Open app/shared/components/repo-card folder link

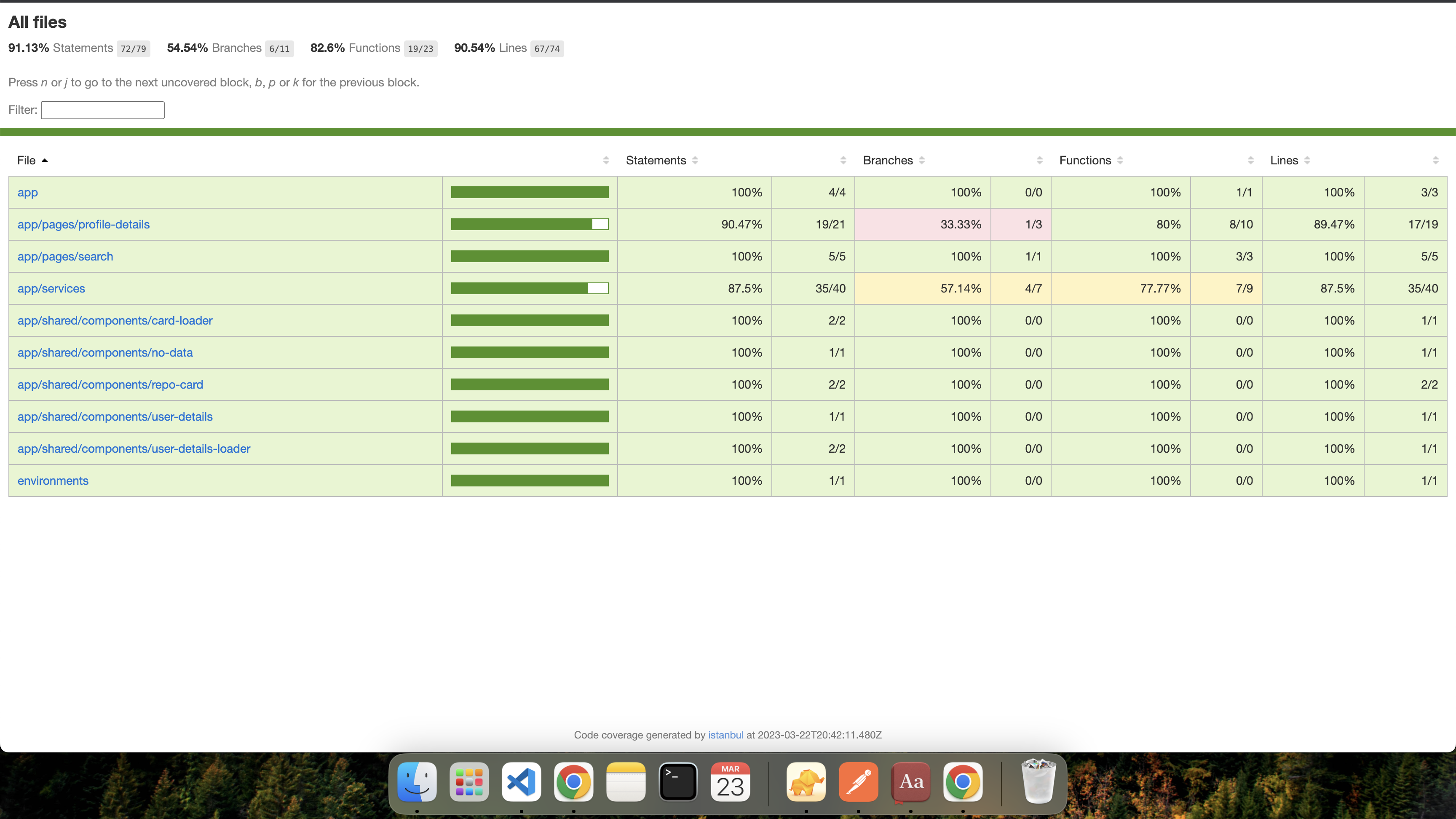tap(110, 384)
